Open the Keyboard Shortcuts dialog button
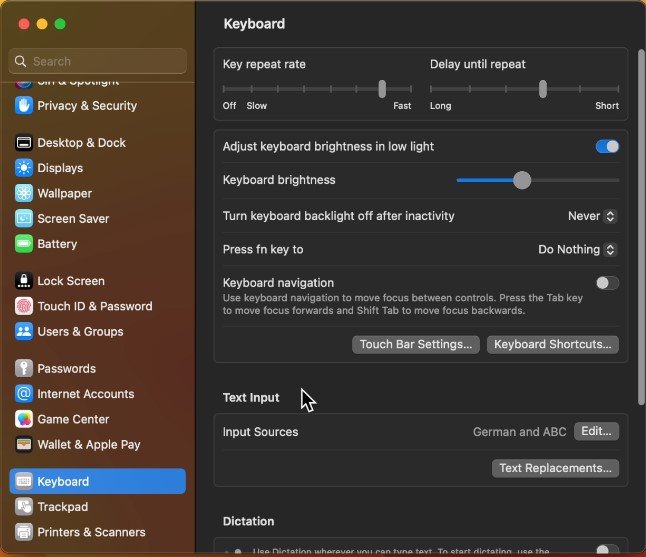Viewport: 646px width, 557px height. [553, 344]
